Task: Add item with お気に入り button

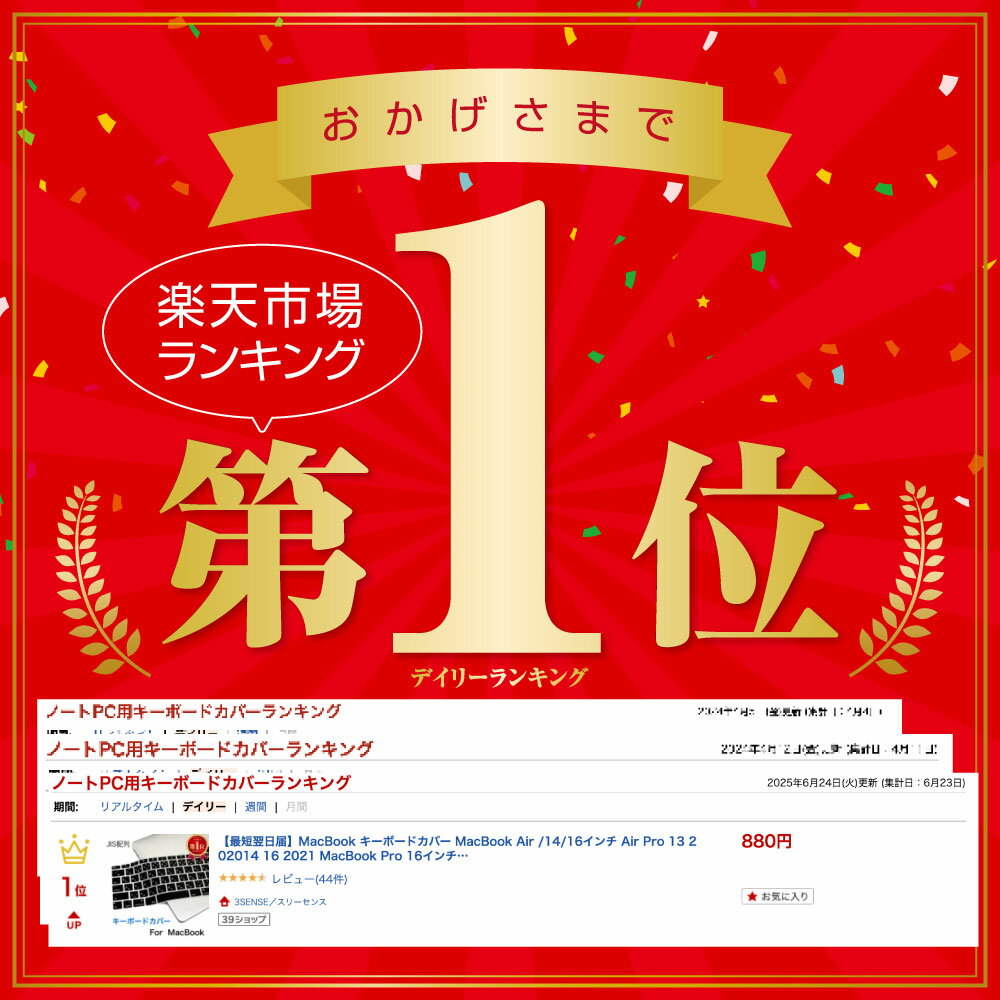Action: pos(777,896)
